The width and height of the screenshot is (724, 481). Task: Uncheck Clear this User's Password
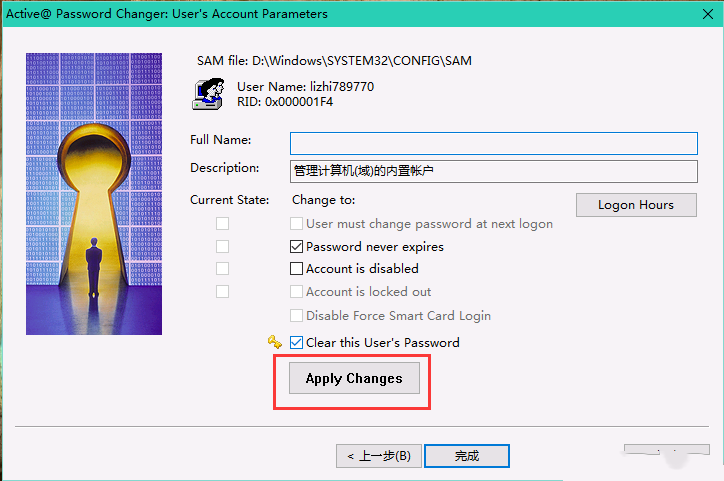pyautogui.click(x=296, y=343)
